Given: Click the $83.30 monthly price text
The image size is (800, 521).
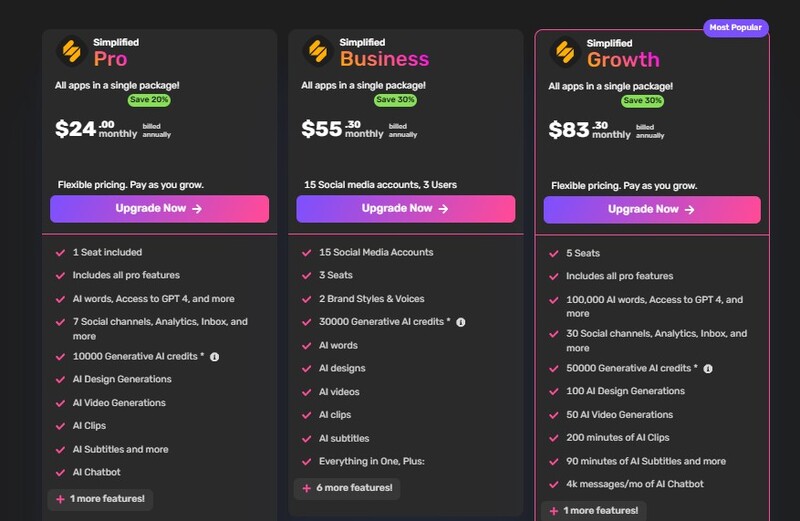Looking at the screenshot, I should tap(596, 129).
